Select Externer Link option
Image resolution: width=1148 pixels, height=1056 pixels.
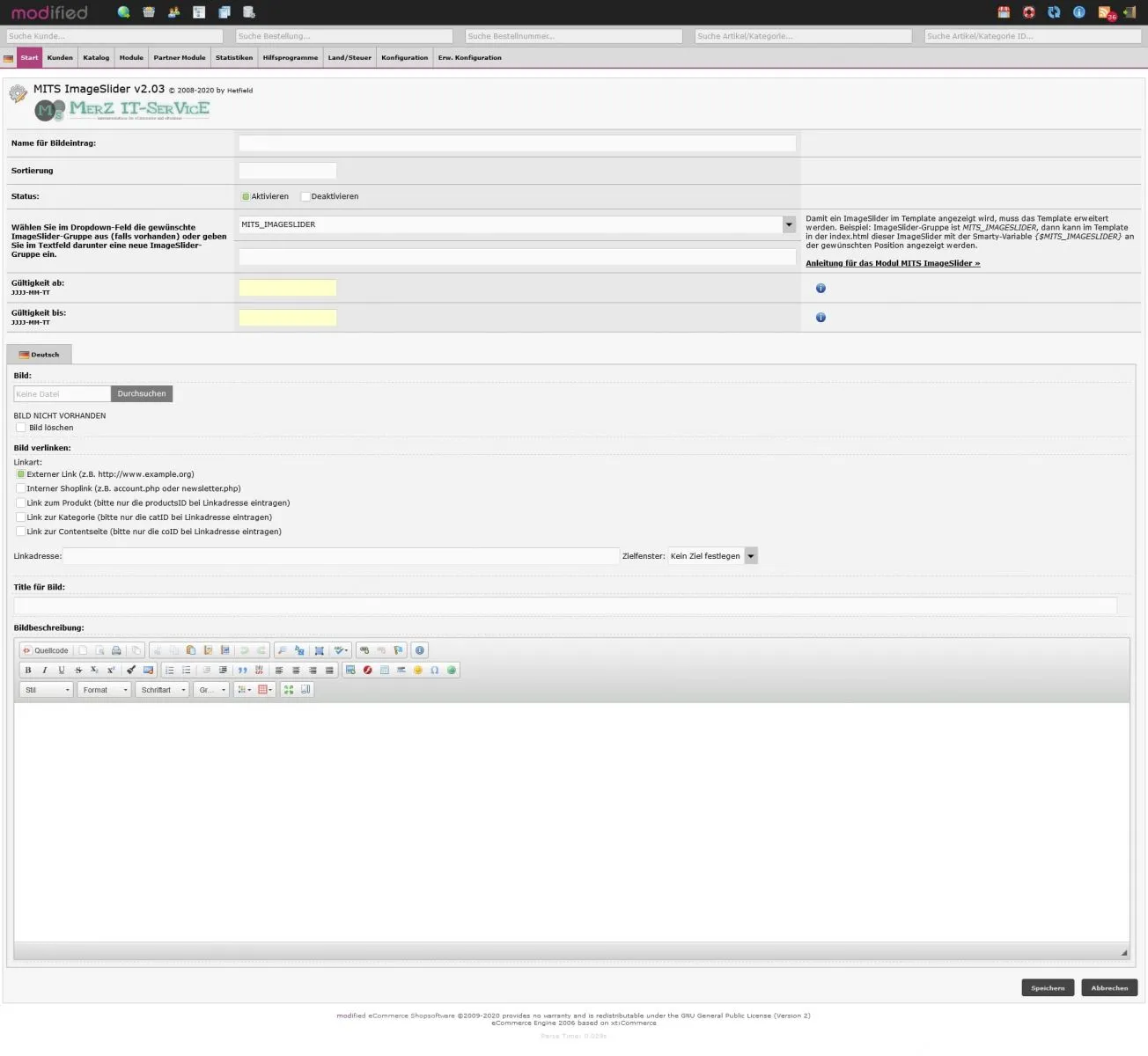(21, 474)
